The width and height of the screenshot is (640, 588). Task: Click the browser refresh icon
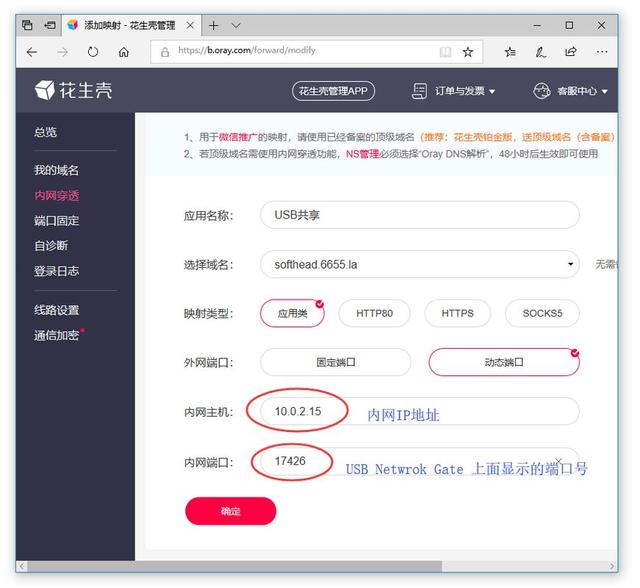click(93, 52)
